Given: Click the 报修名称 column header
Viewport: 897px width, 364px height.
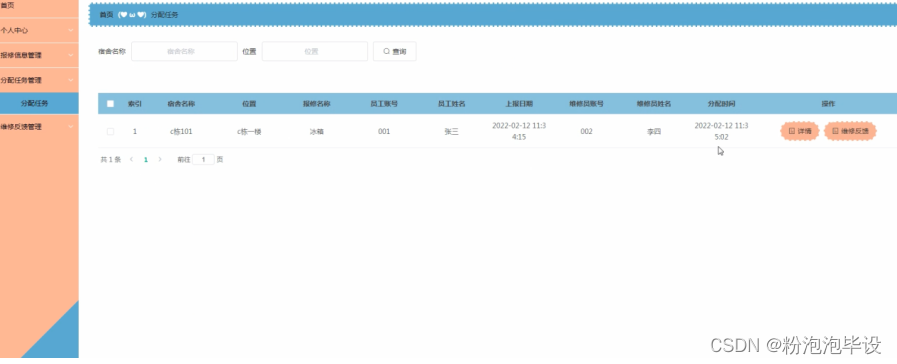Looking at the screenshot, I should 316,104.
